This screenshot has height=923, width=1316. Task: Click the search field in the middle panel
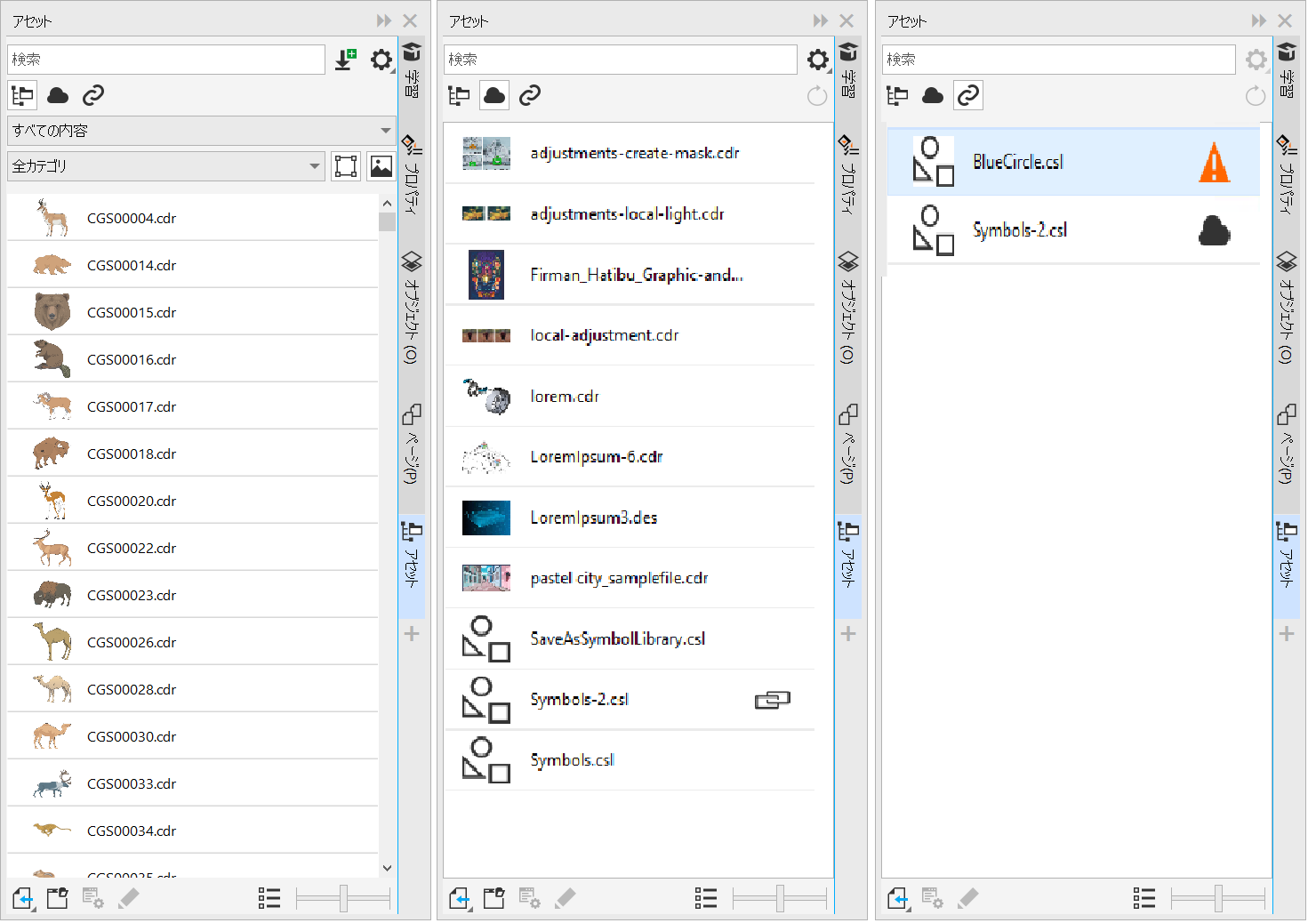(x=620, y=60)
